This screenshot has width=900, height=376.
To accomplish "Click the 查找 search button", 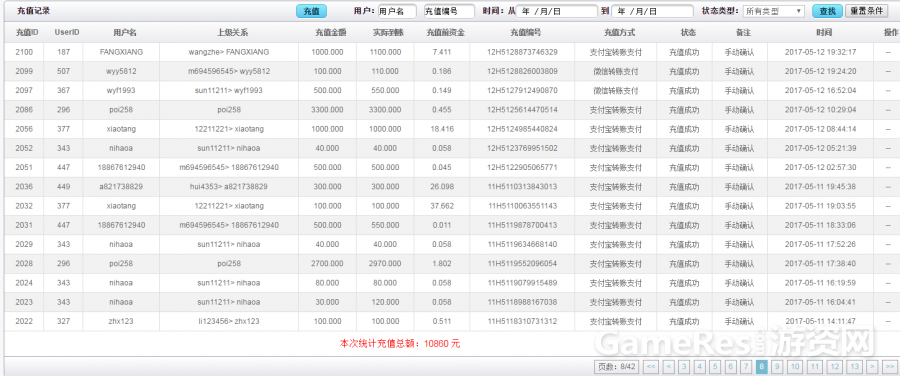I will pyautogui.click(x=827, y=11).
